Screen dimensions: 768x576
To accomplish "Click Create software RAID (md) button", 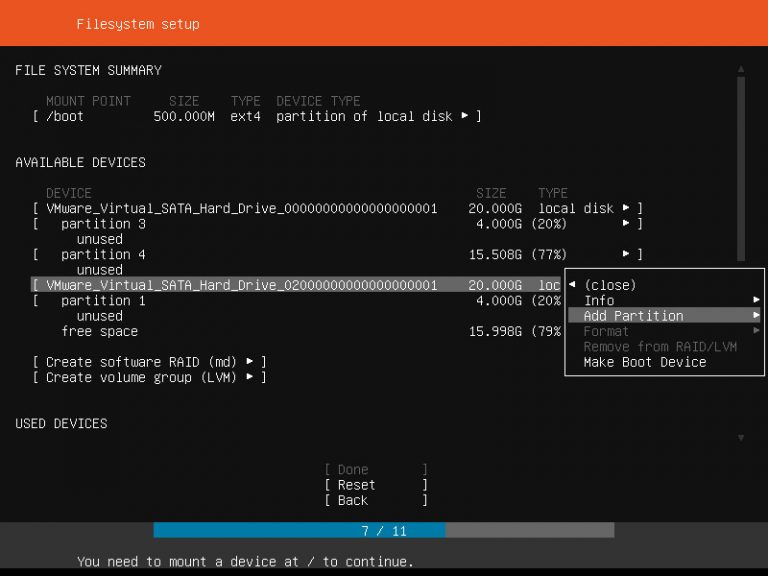I will 149,362.
